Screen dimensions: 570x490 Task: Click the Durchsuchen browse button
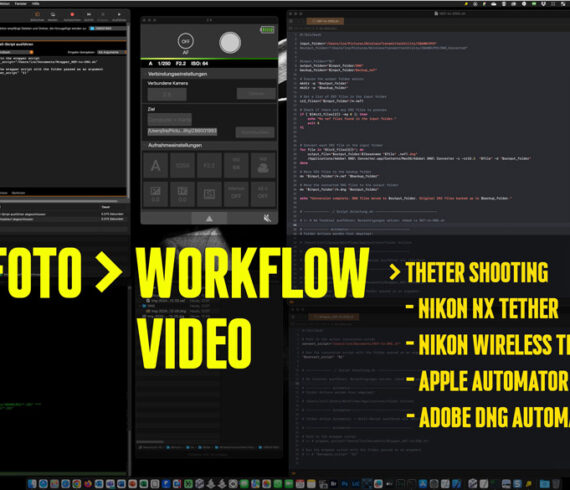tap(255, 132)
